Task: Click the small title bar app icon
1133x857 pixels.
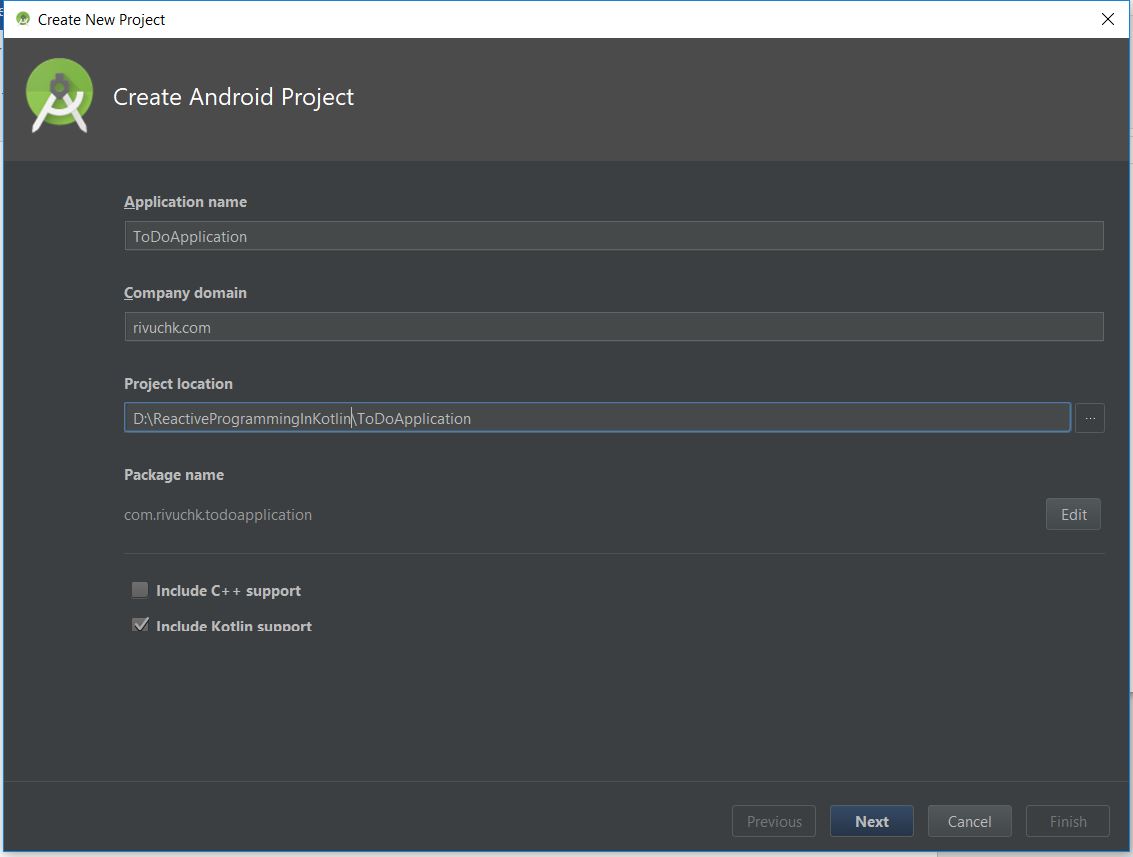Action: (x=23, y=19)
